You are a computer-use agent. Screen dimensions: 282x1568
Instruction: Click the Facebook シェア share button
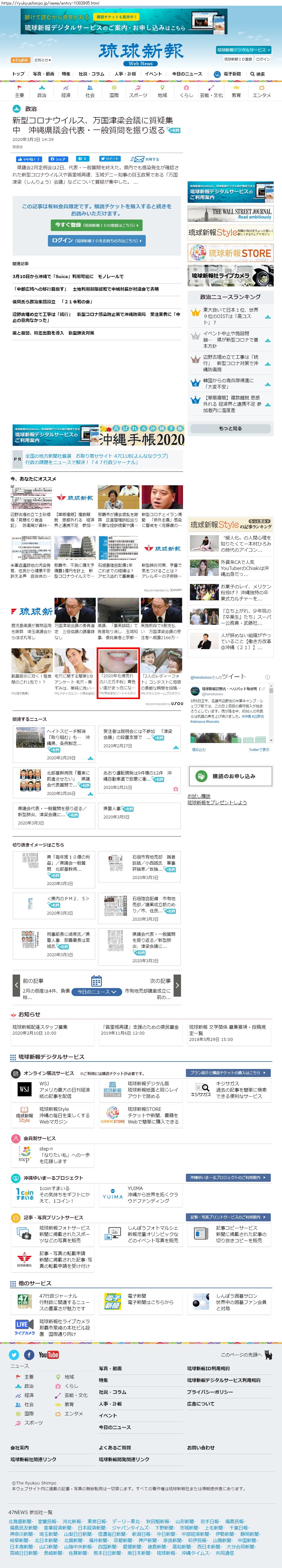coord(59,159)
